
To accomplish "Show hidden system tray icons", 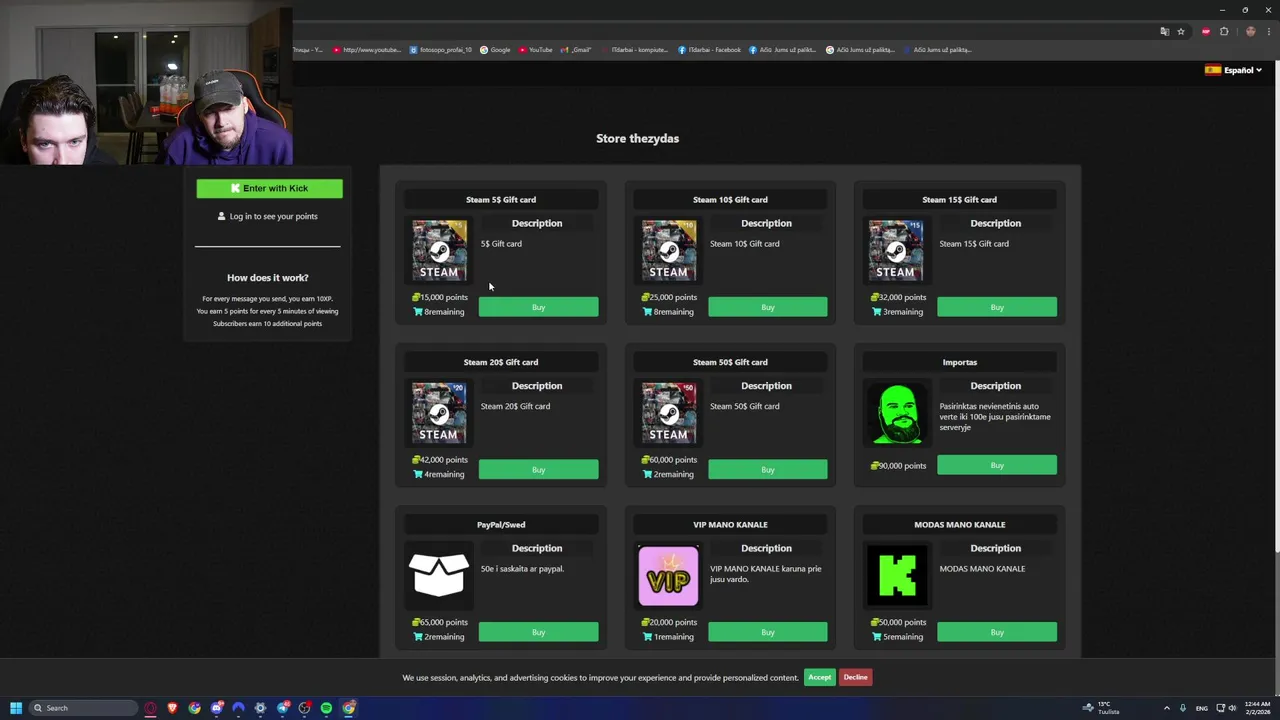I will click(1166, 708).
